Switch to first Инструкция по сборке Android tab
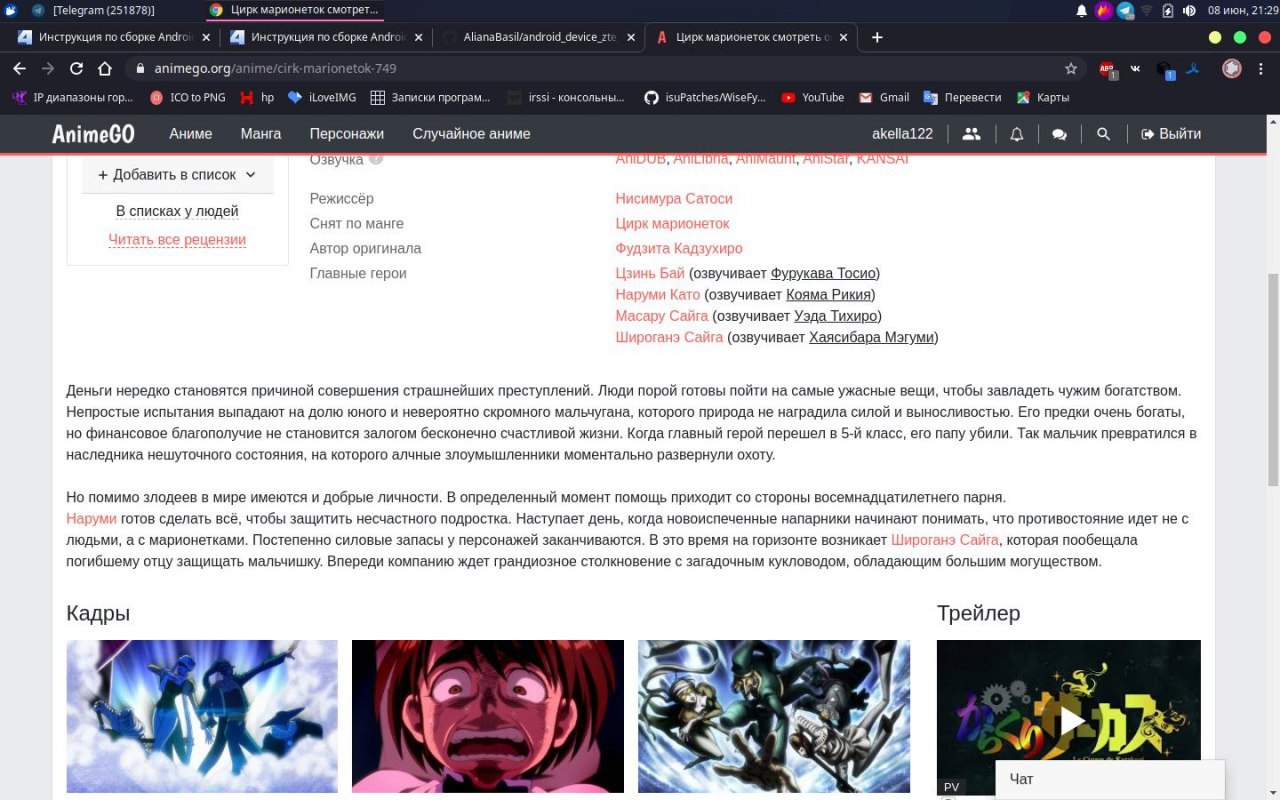1280x800 pixels. pyautogui.click(x=113, y=37)
